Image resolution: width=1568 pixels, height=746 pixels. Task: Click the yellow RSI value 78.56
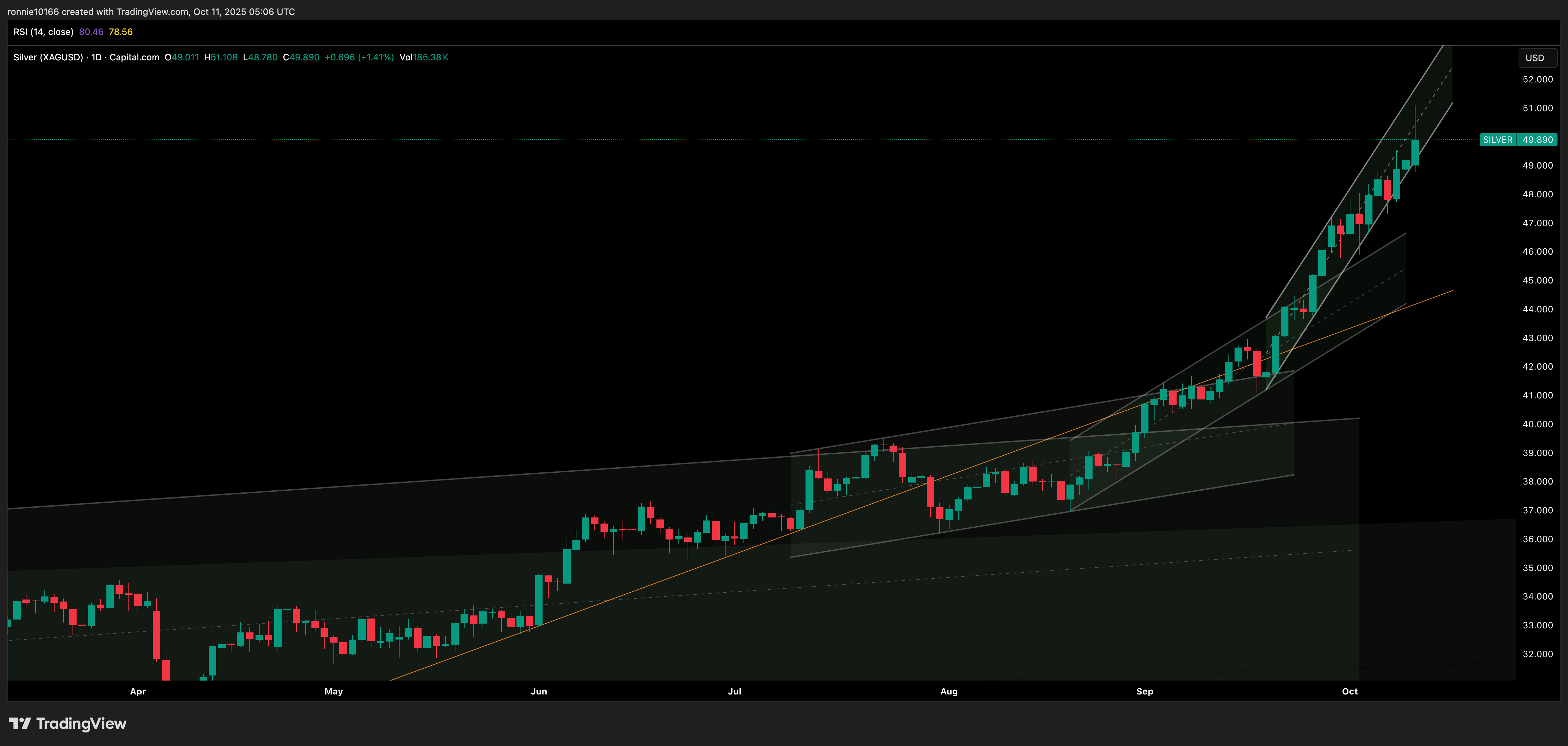click(x=121, y=32)
